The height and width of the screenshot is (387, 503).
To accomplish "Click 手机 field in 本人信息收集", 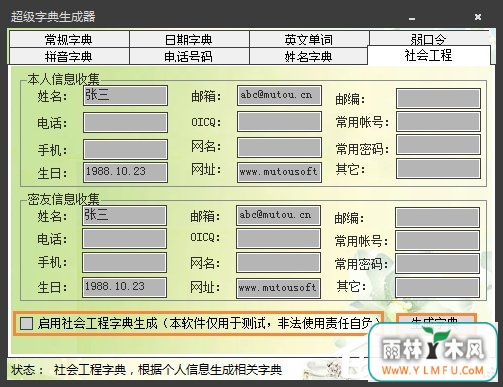I will 125,149.
